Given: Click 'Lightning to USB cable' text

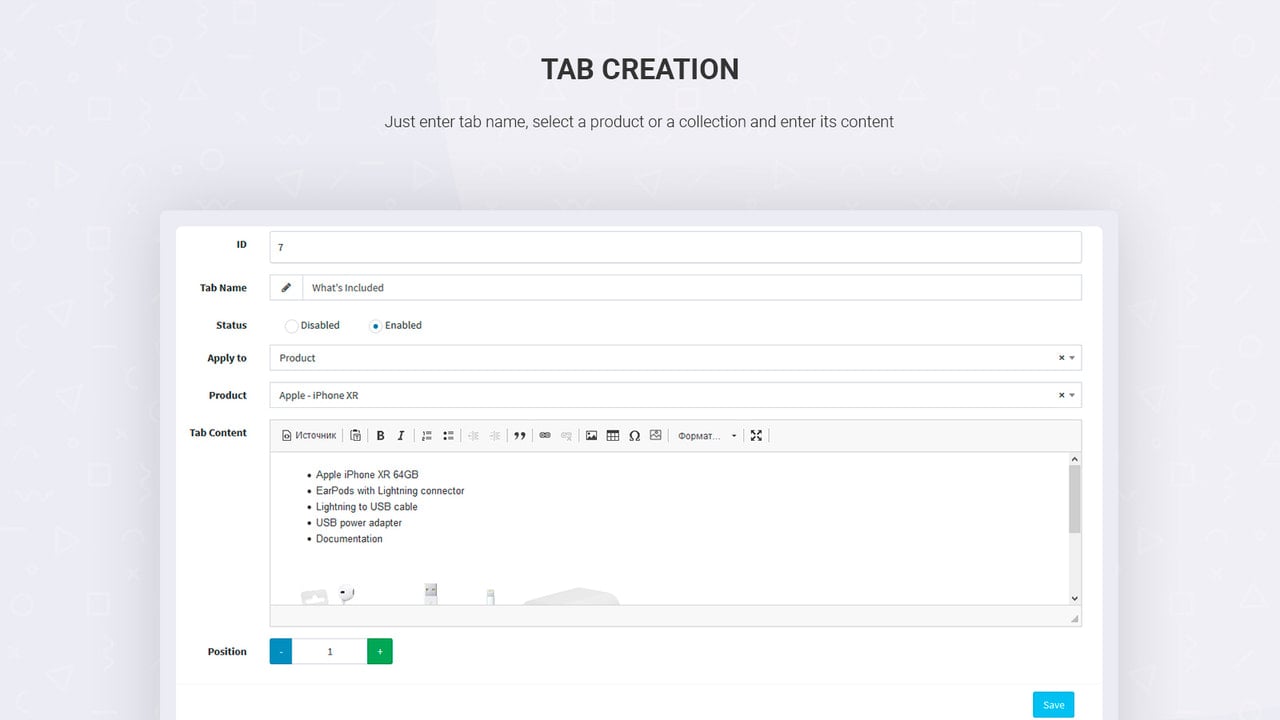Looking at the screenshot, I should pyautogui.click(x=367, y=507).
